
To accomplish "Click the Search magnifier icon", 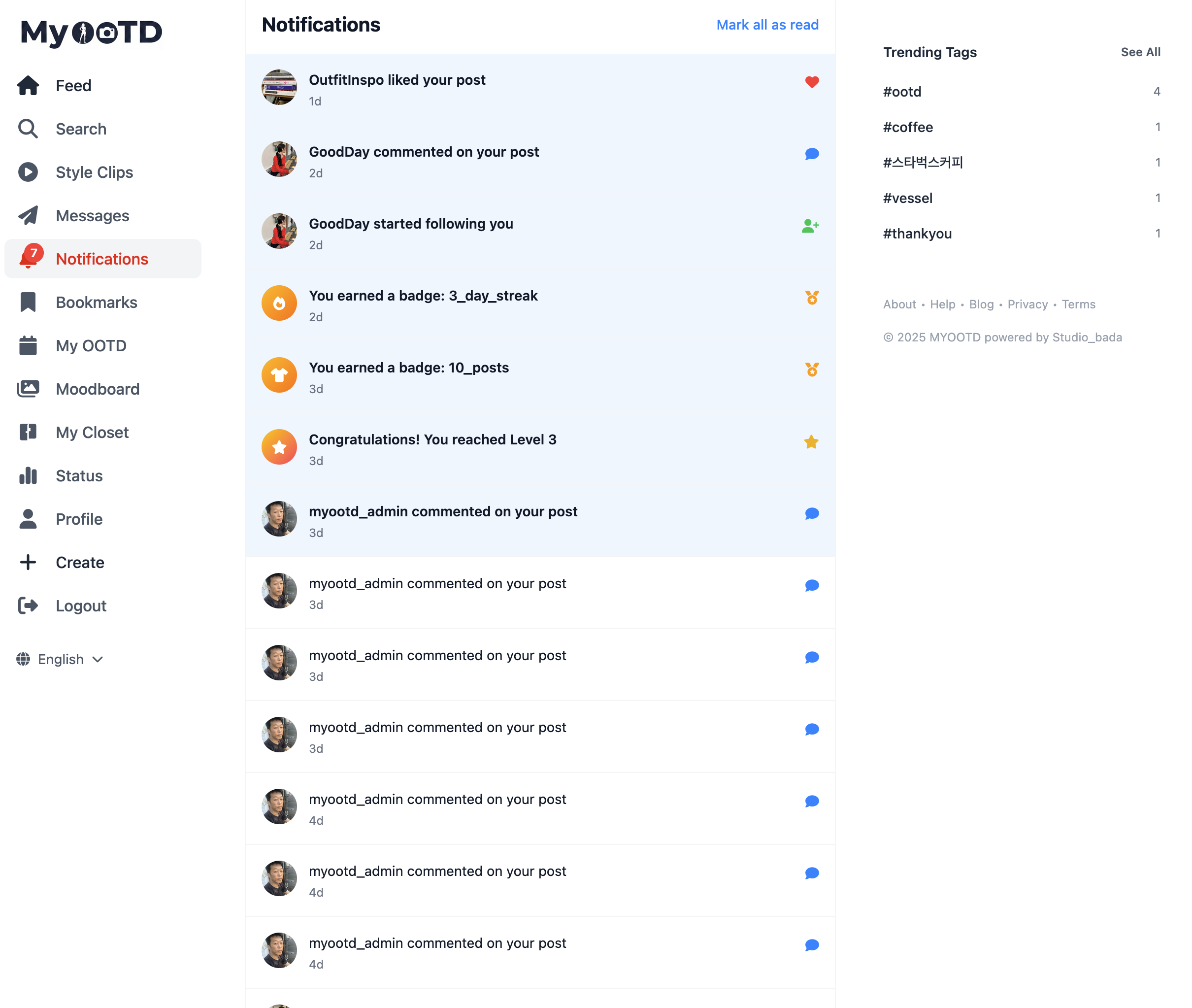I will click(28, 129).
